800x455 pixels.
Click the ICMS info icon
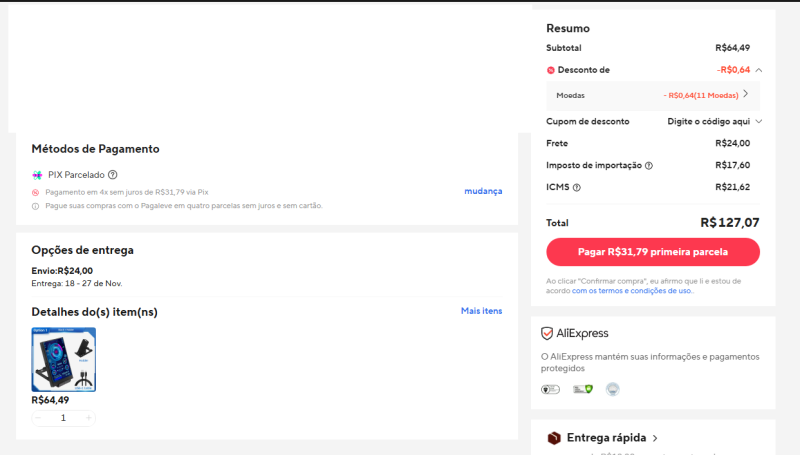(x=576, y=187)
